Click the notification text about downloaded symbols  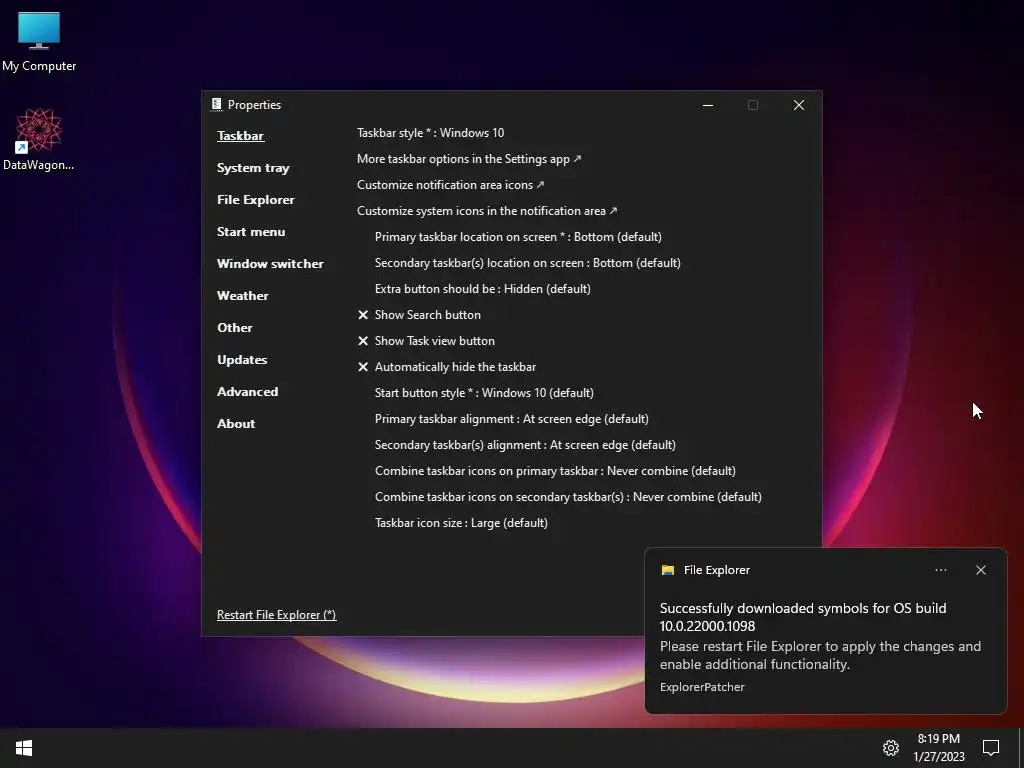tap(803, 617)
